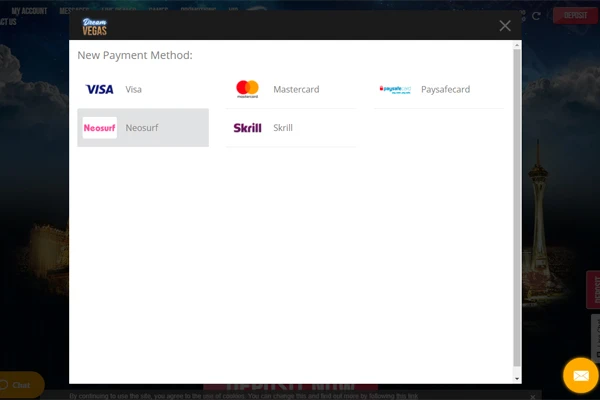This screenshot has width=600, height=400.
Task: Click the red side Deposit tab
Action: pyautogui.click(x=594, y=290)
